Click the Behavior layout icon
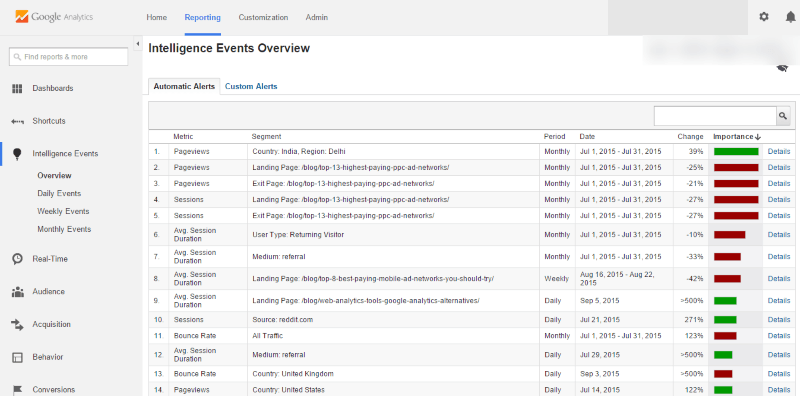800x396 pixels. [x=17, y=357]
